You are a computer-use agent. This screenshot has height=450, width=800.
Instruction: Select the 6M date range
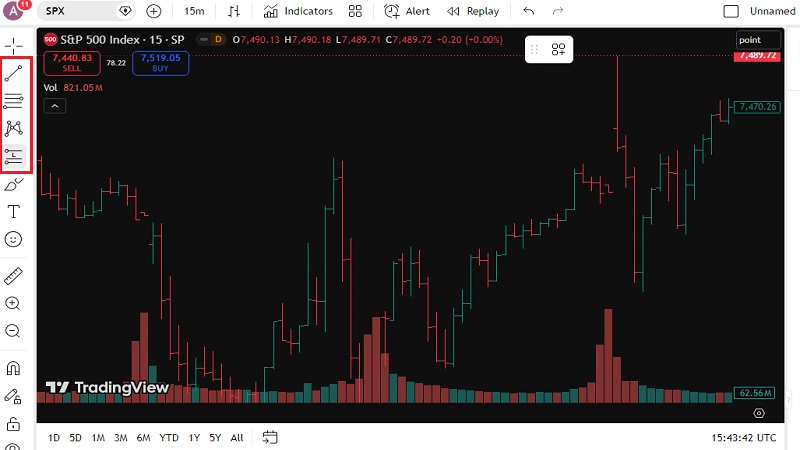pyautogui.click(x=143, y=438)
